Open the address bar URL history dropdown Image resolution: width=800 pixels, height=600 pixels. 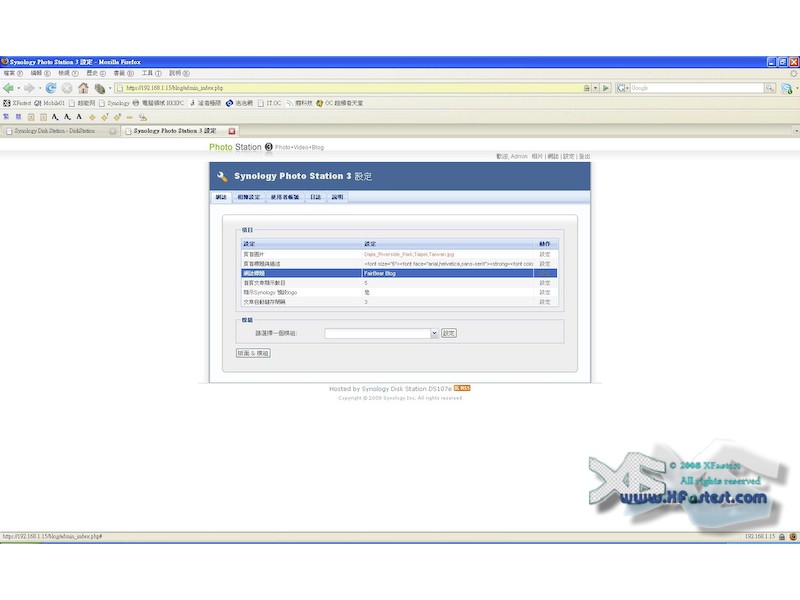(595, 88)
